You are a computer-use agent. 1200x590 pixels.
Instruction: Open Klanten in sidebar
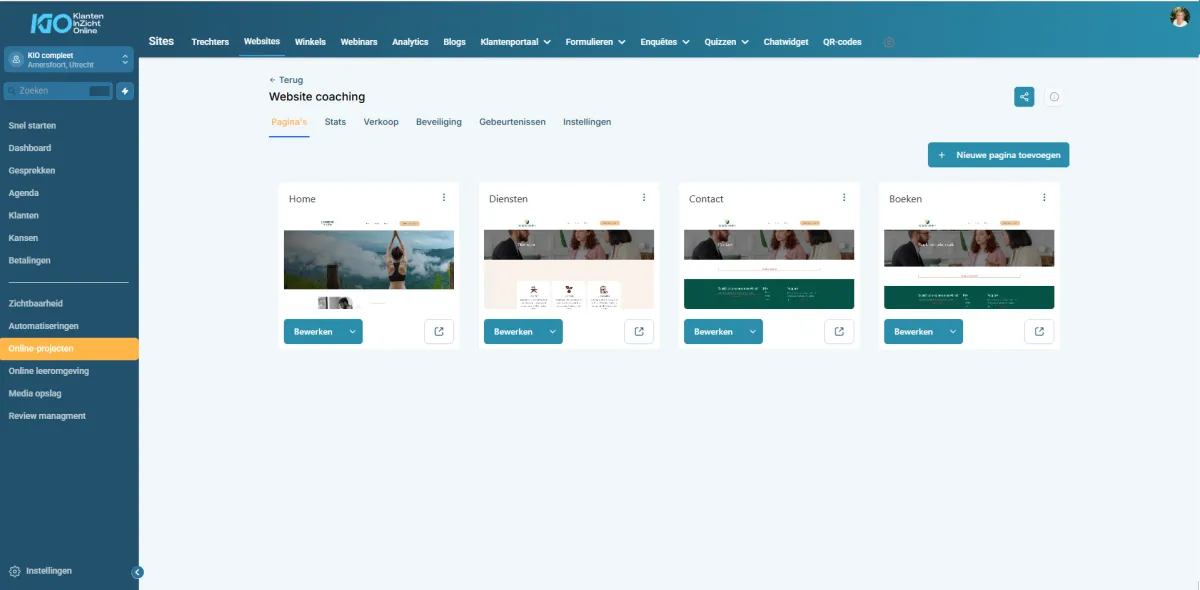point(24,216)
